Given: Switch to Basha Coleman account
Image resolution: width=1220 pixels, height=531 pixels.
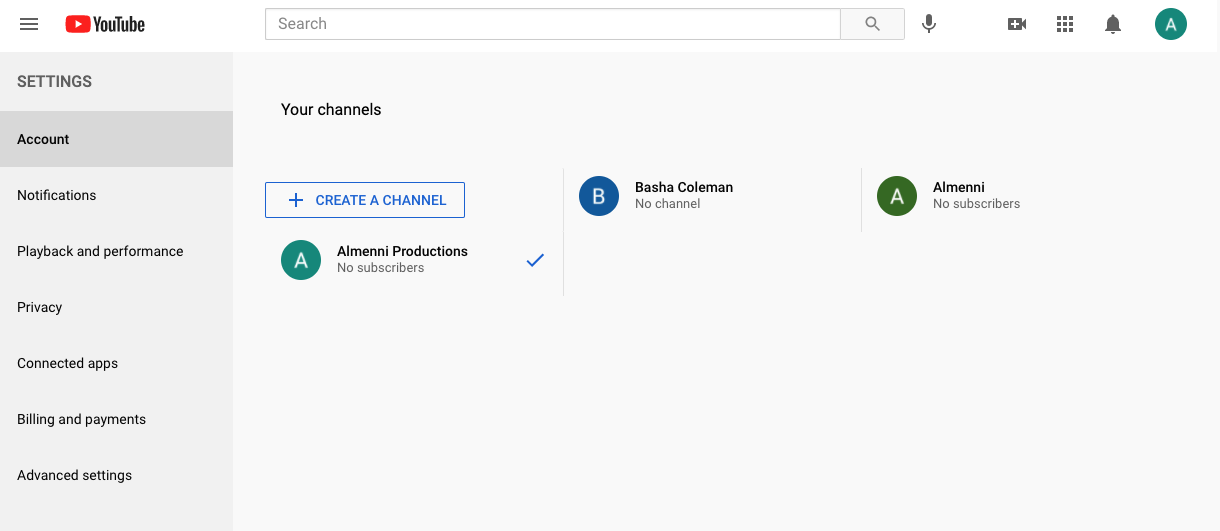Looking at the screenshot, I should point(683,195).
